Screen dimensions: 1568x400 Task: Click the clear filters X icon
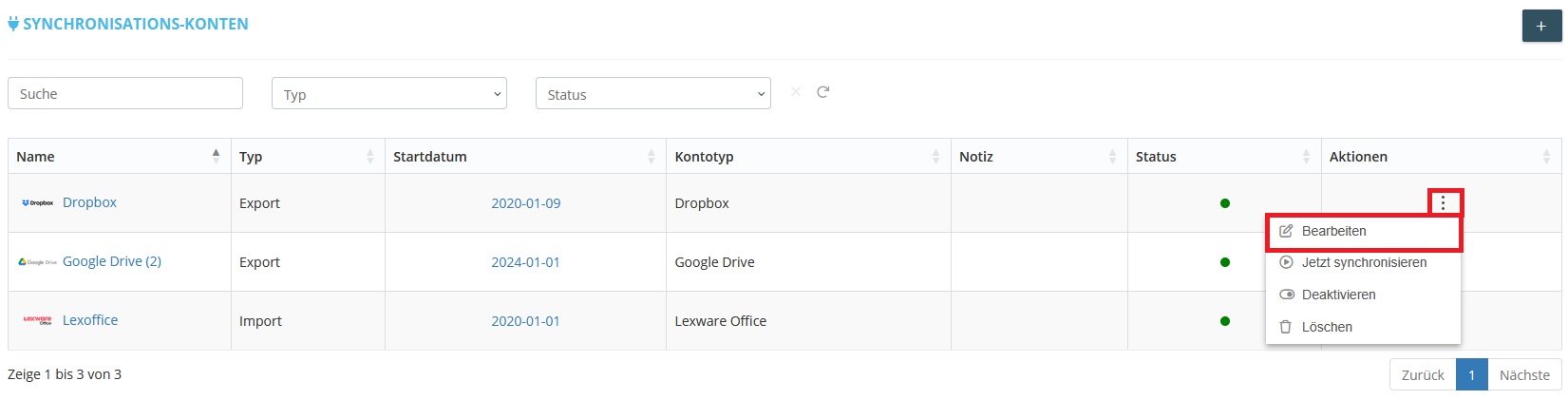[x=796, y=92]
